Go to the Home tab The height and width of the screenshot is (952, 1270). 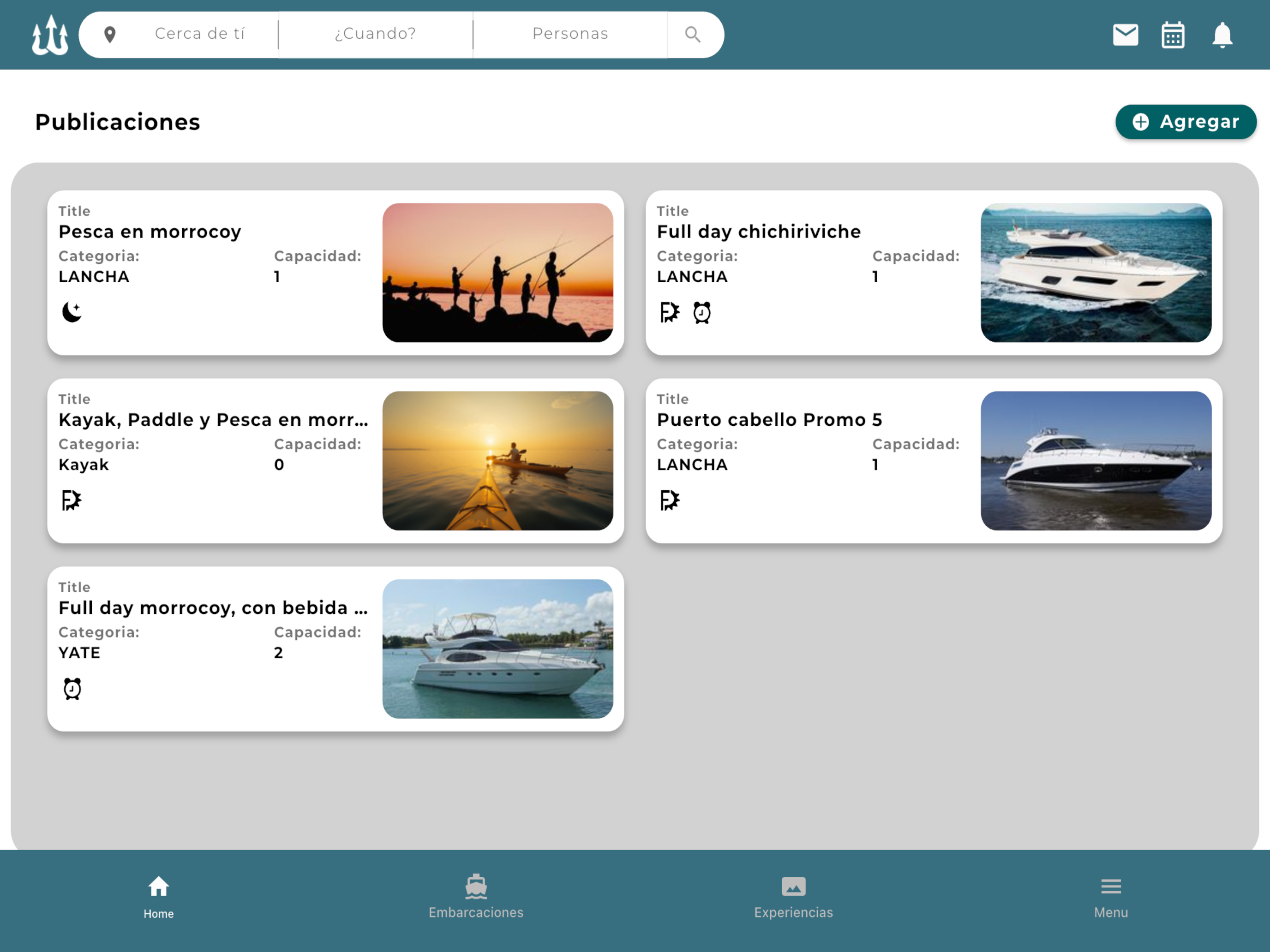158,898
